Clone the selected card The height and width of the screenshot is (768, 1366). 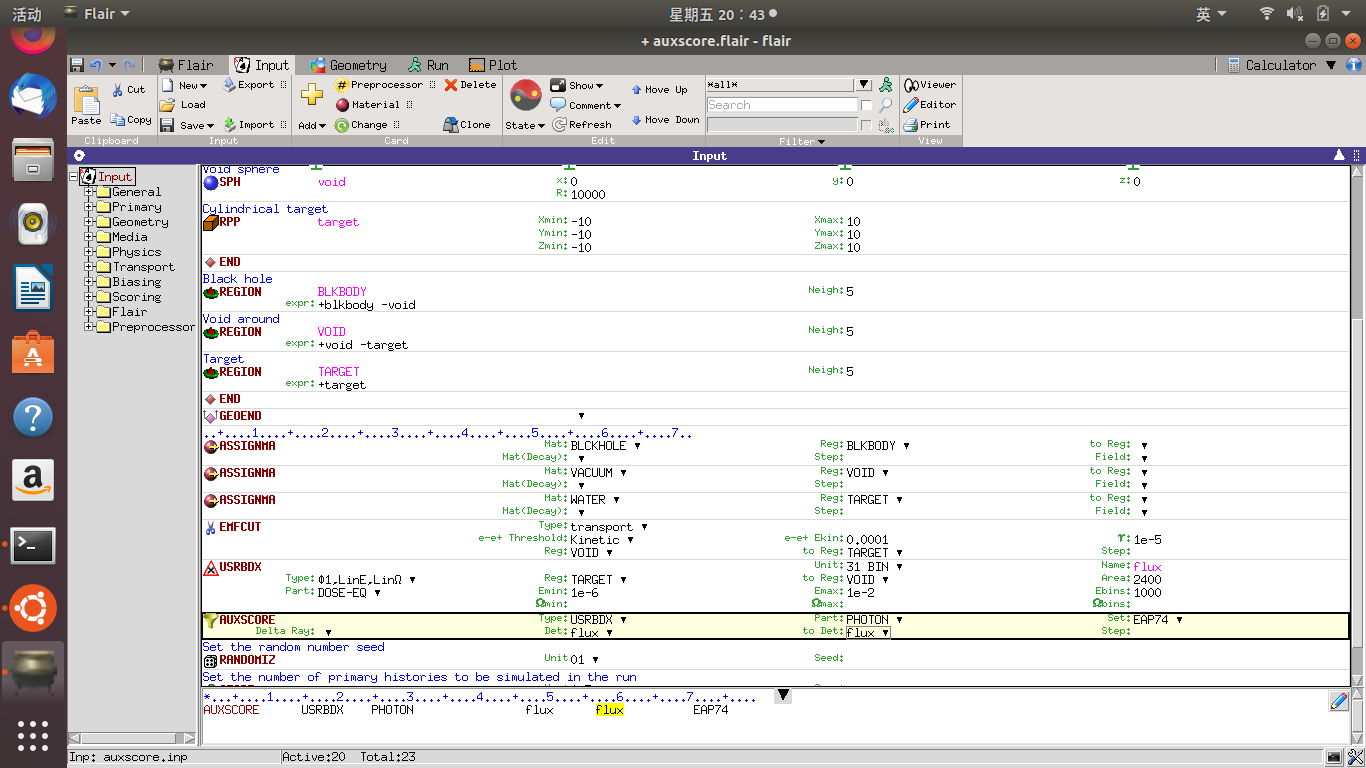click(467, 125)
